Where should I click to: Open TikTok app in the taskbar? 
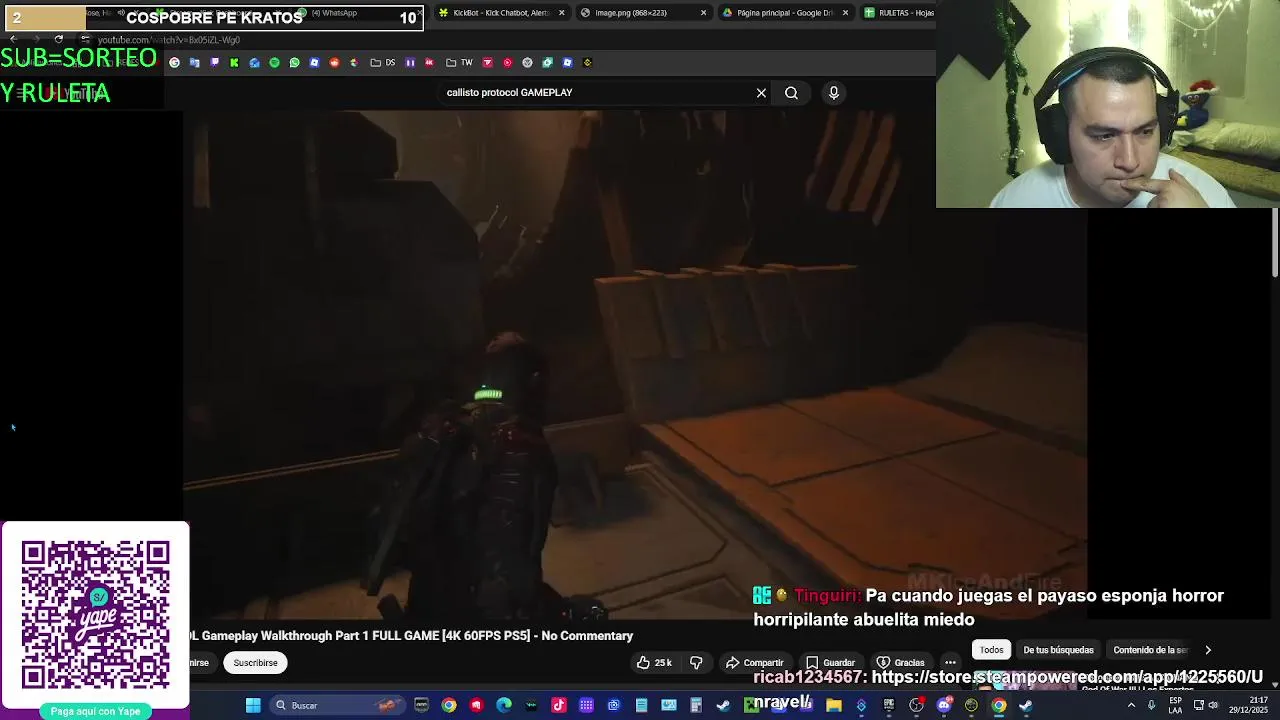coord(558,705)
